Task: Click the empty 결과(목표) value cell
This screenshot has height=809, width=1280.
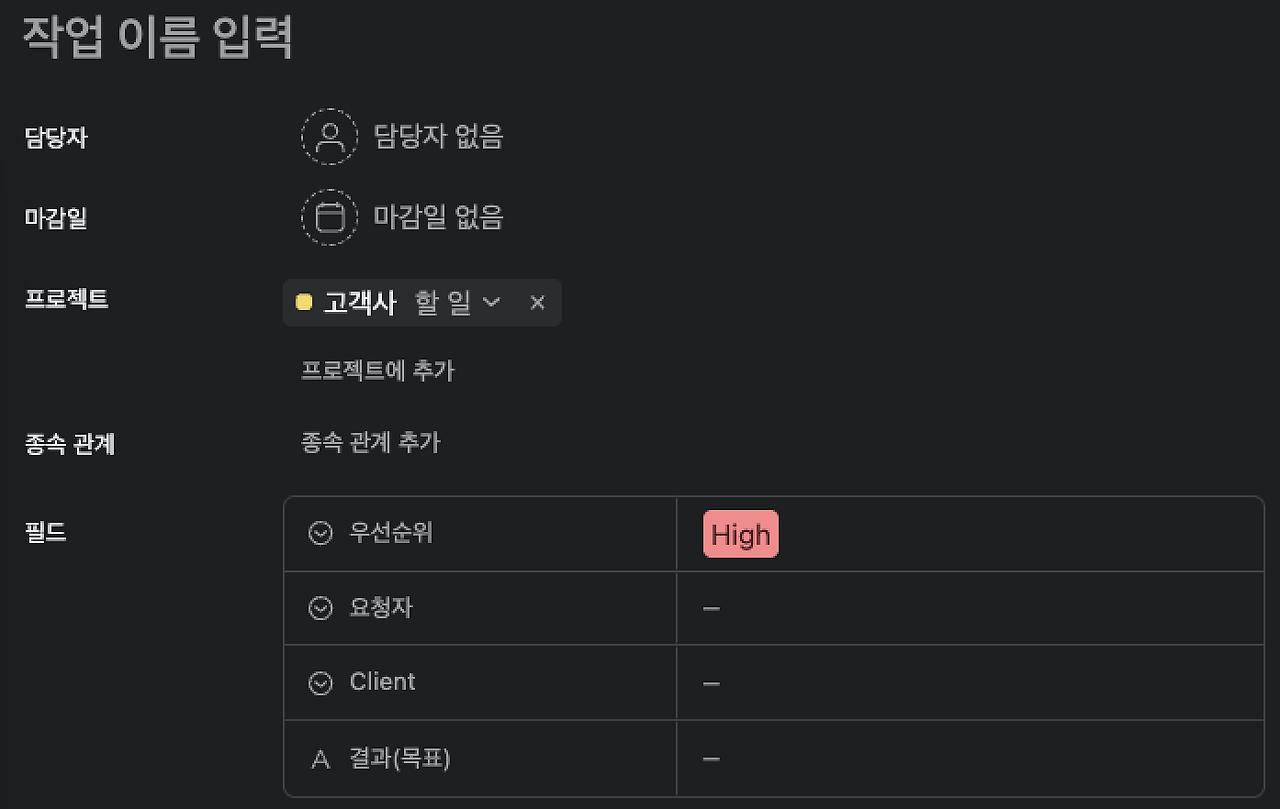Action: [711, 758]
